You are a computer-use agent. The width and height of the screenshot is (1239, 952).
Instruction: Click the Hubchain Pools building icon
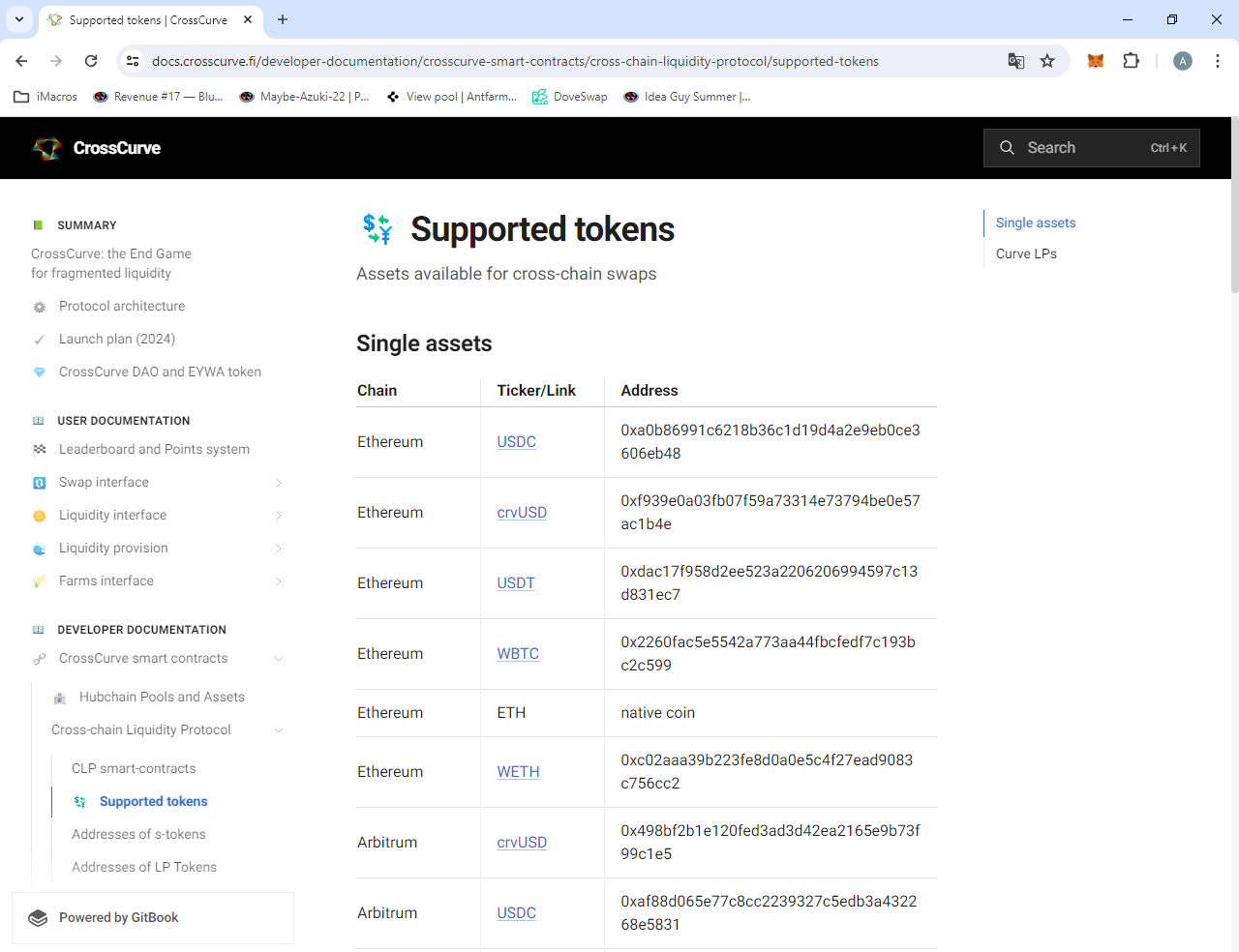[59, 698]
